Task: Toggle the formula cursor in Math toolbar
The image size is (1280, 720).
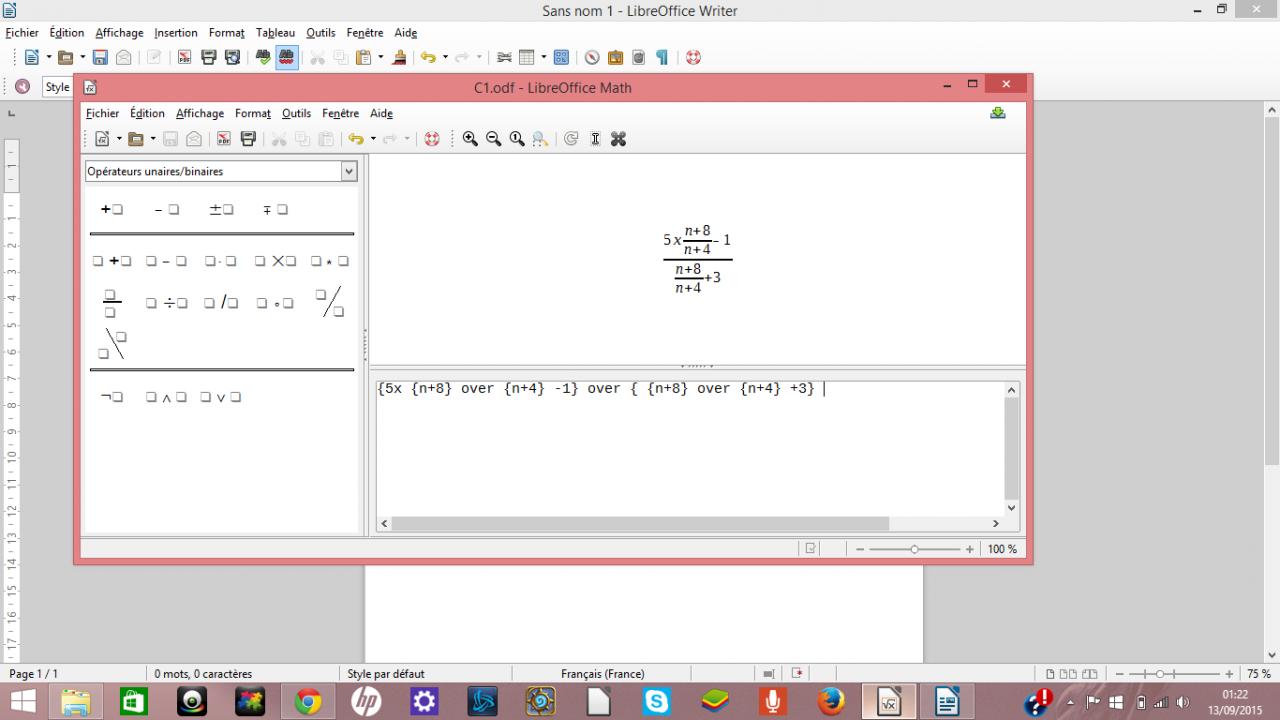Action: (595, 139)
